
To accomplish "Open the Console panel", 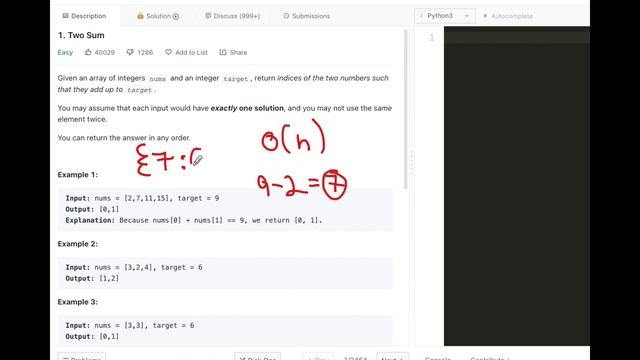I will [438, 357].
